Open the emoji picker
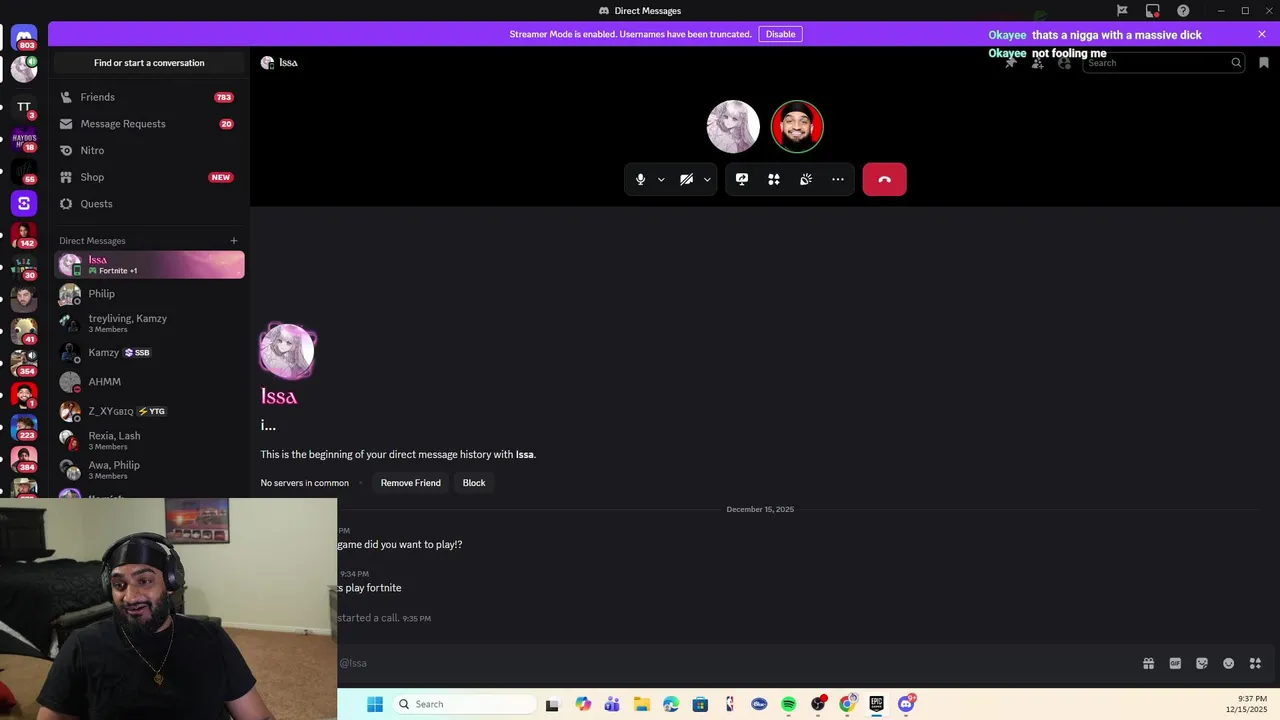Screen dimensions: 1280x720 coord(1229,663)
